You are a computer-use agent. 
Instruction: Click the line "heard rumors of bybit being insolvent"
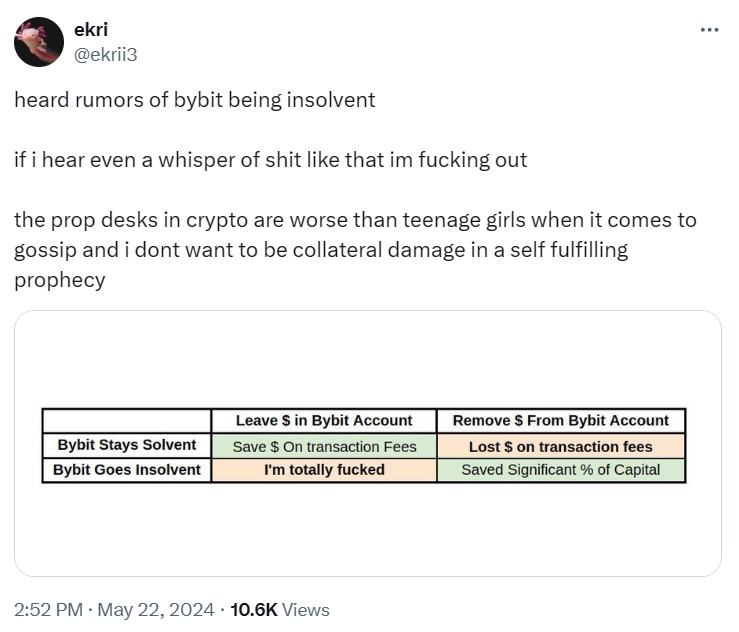point(195,100)
